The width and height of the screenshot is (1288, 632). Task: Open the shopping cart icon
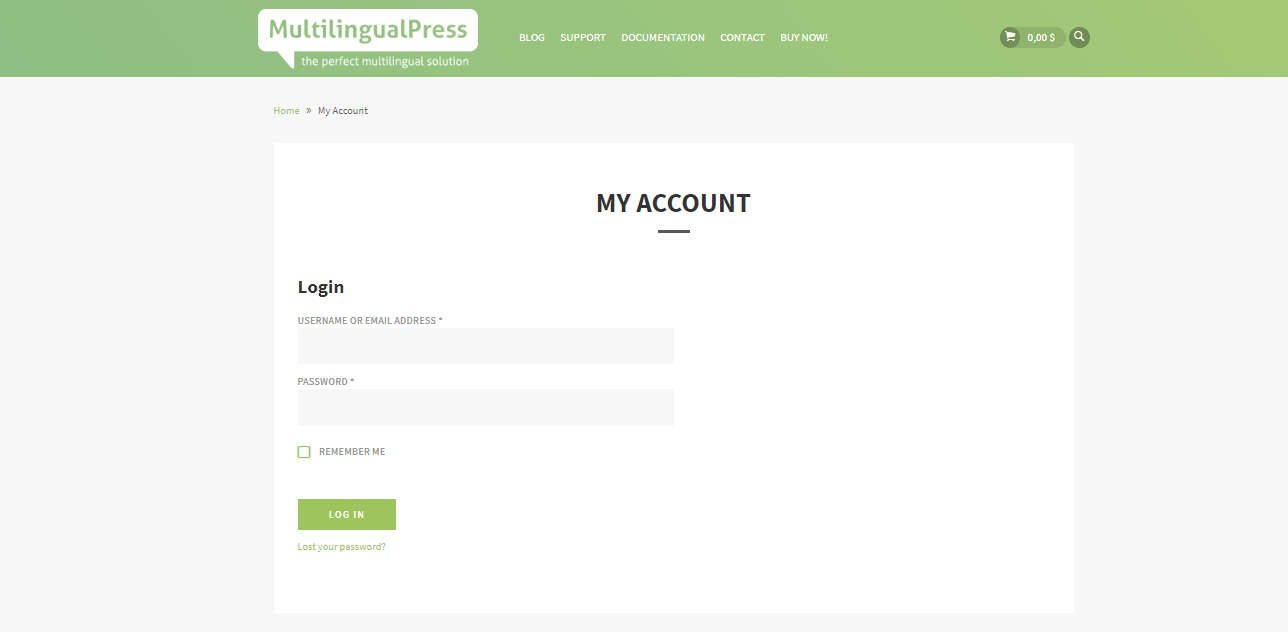pos(1010,37)
